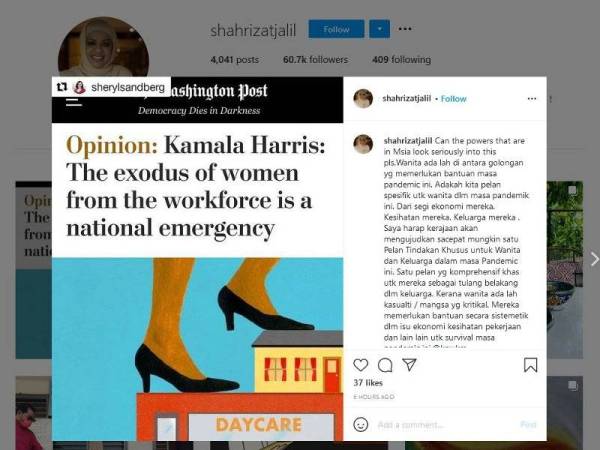
Task: View the 37 likes list
Action: (x=368, y=383)
